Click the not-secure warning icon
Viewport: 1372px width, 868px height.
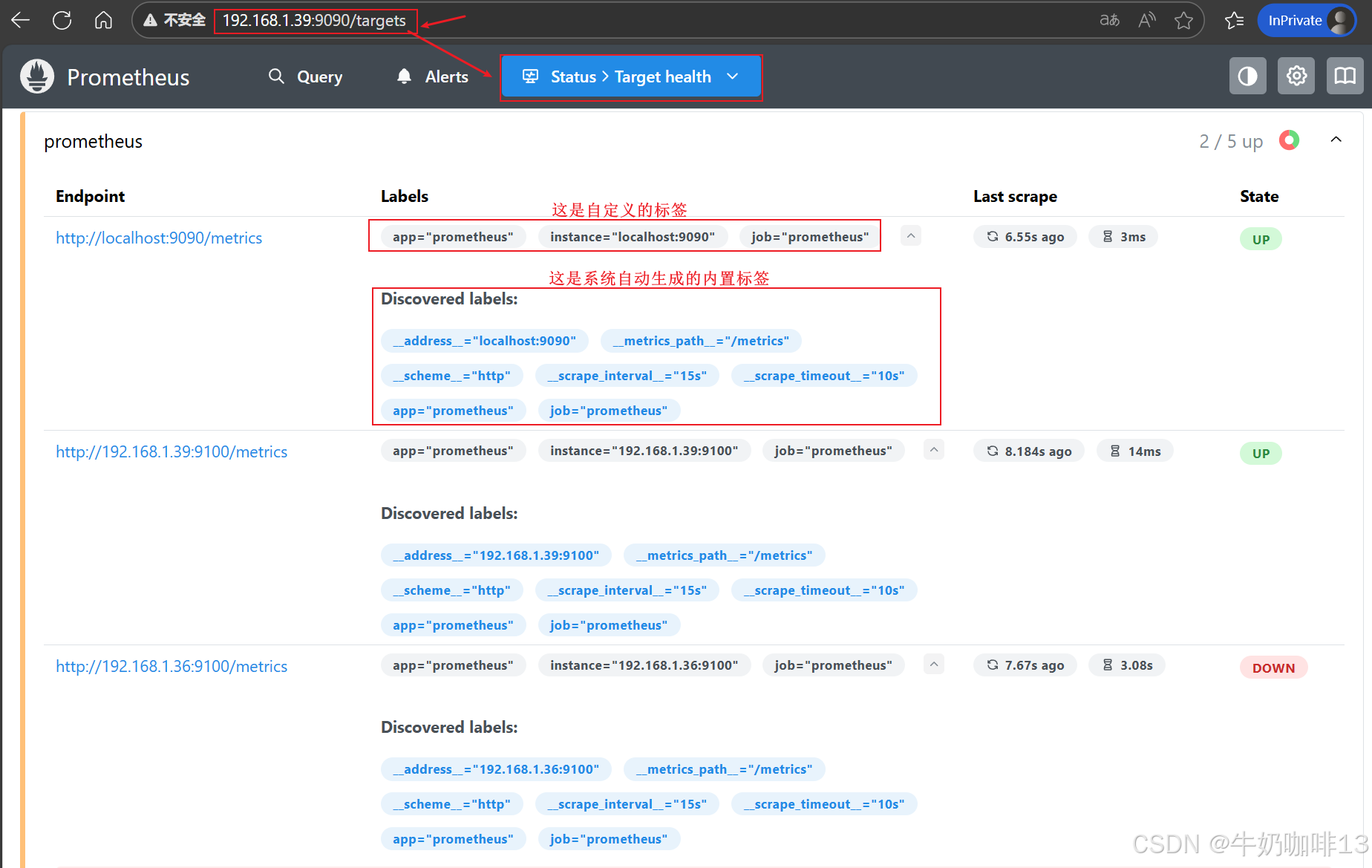(x=151, y=20)
